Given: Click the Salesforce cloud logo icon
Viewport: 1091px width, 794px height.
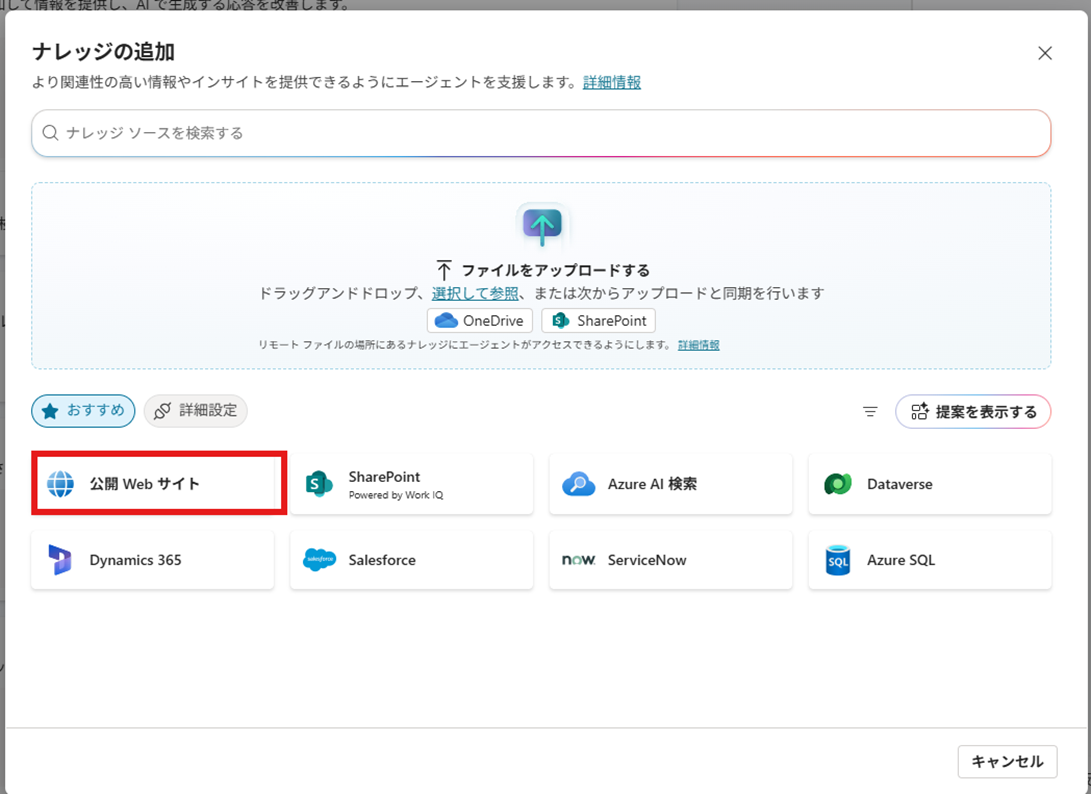Looking at the screenshot, I should (319, 559).
